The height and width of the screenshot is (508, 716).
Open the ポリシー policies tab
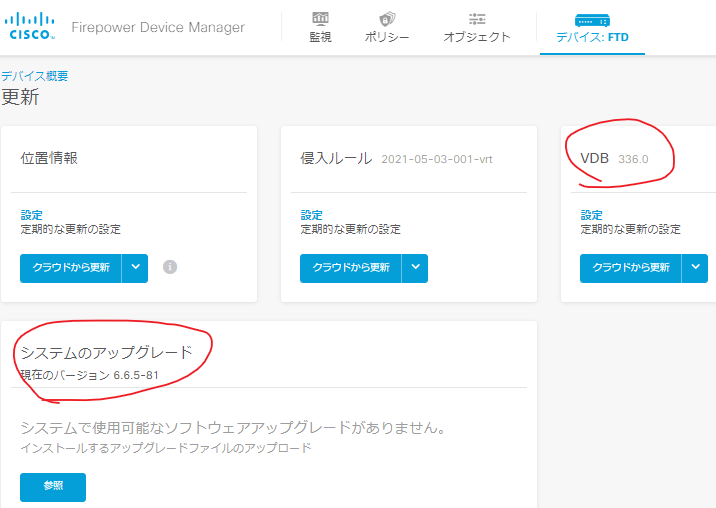coord(387,28)
